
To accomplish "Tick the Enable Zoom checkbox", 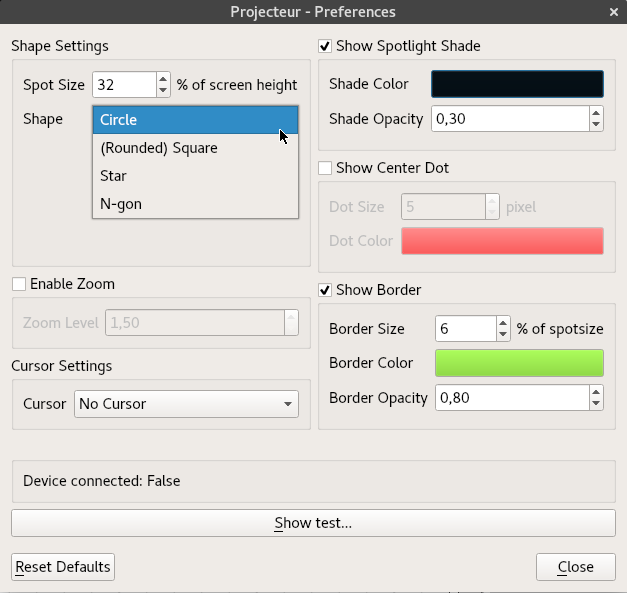I will (19, 284).
